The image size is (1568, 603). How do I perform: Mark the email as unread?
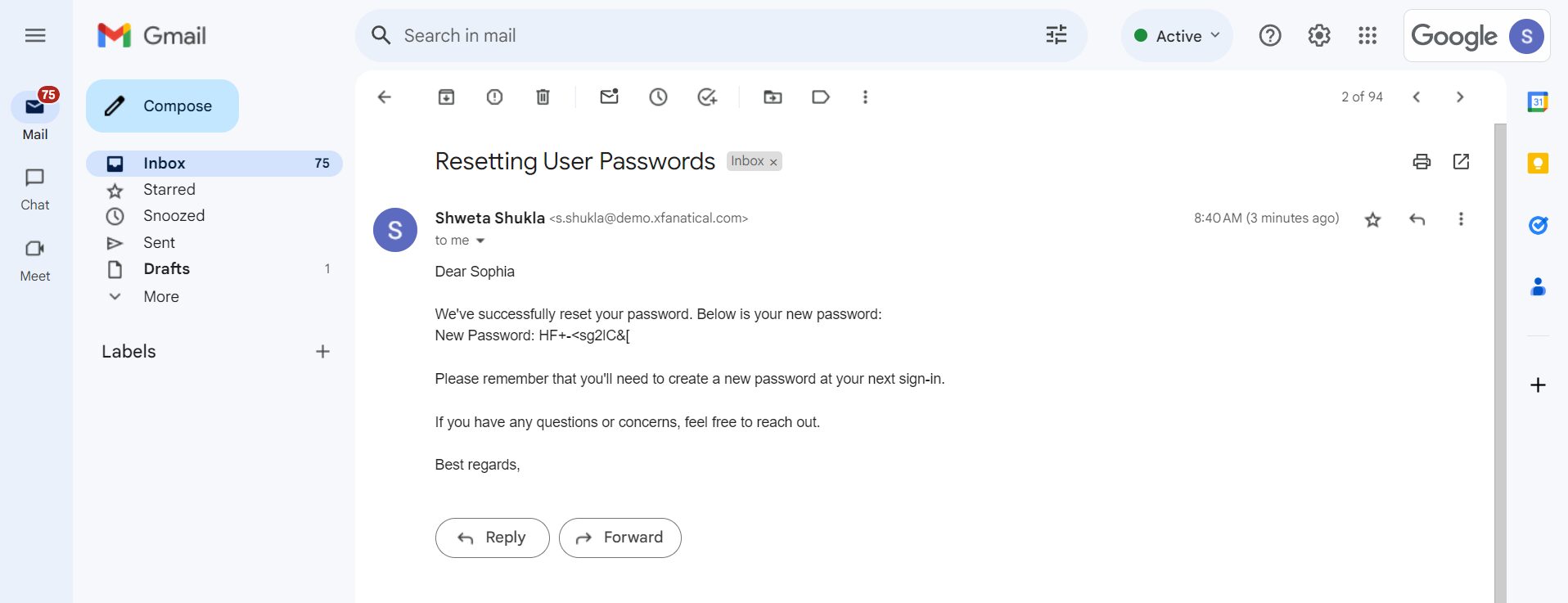(x=609, y=97)
